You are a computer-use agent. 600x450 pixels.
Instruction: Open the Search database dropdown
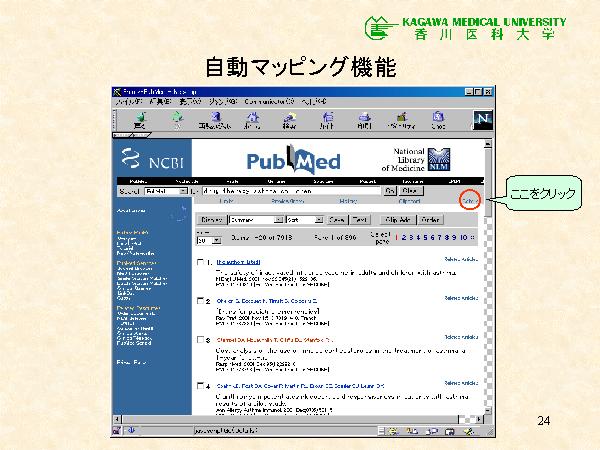point(166,191)
